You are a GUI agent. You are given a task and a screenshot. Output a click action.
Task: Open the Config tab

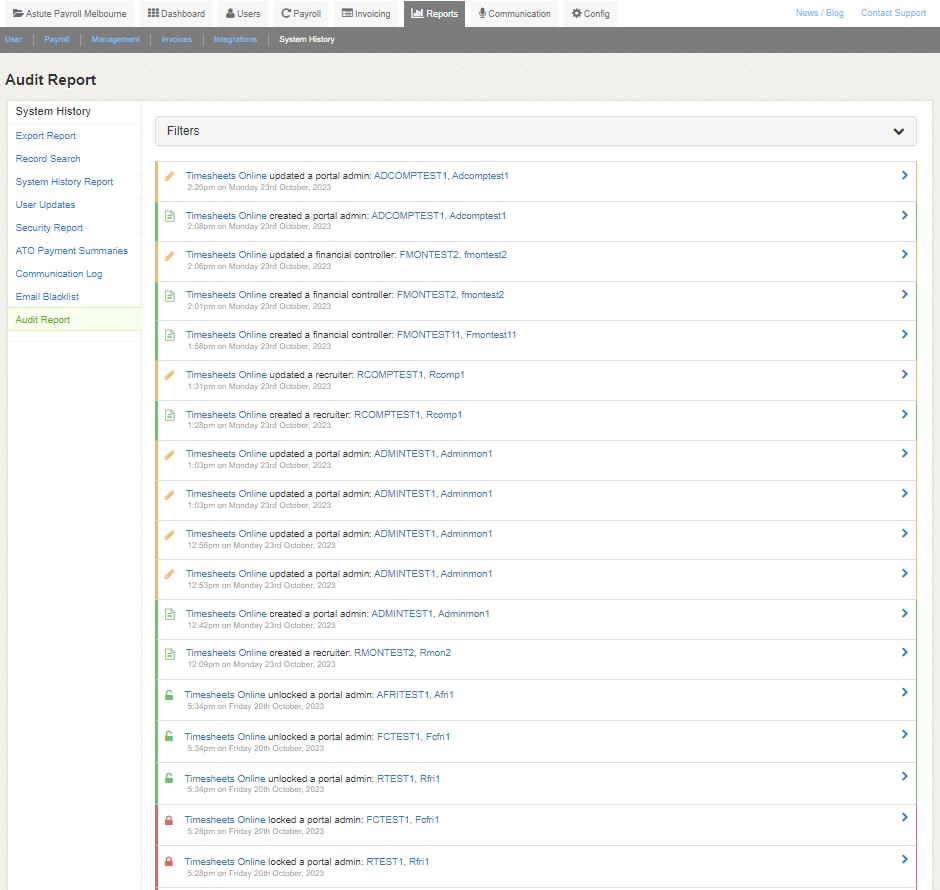(x=590, y=14)
